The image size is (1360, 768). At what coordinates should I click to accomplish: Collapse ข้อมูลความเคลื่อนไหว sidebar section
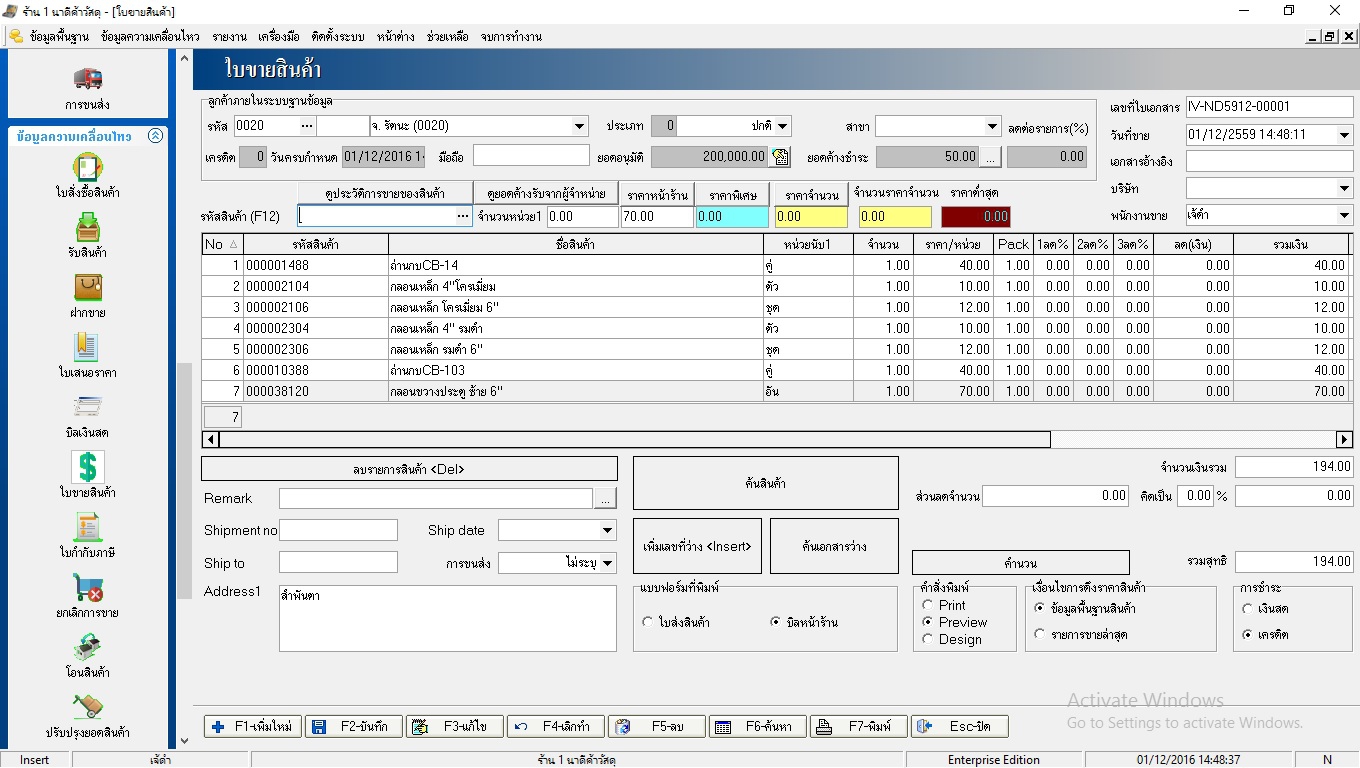coord(155,136)
